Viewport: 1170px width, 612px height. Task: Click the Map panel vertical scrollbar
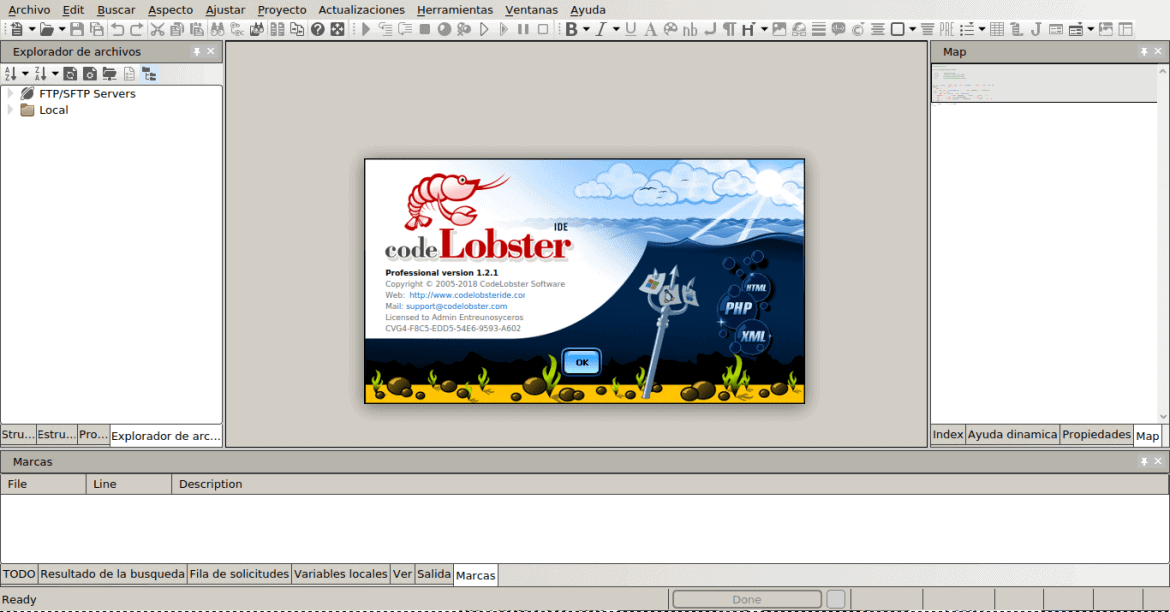click(1163, 244)
